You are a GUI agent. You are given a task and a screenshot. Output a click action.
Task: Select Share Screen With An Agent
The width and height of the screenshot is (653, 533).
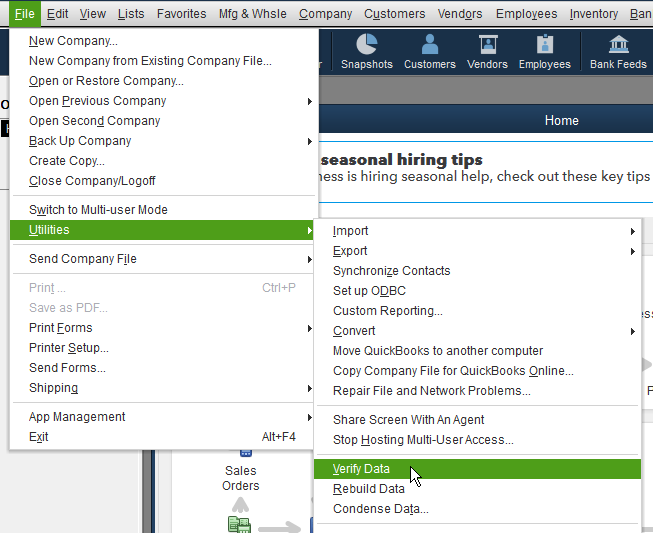pyautogui.click(x=477, y=420)
